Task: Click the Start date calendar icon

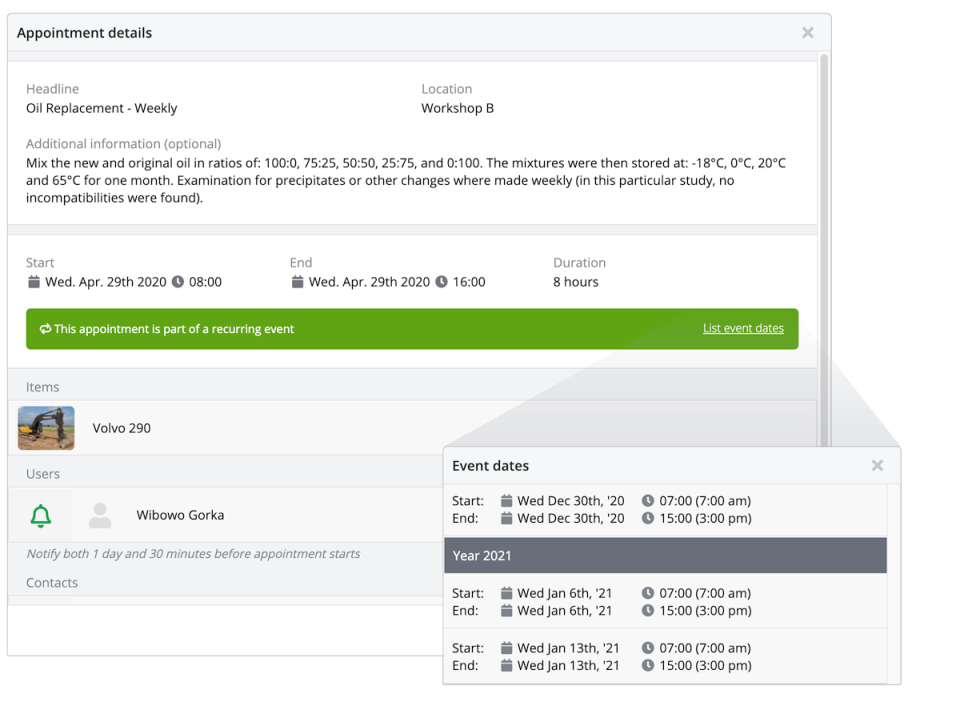Action: [x=34, y=282]
